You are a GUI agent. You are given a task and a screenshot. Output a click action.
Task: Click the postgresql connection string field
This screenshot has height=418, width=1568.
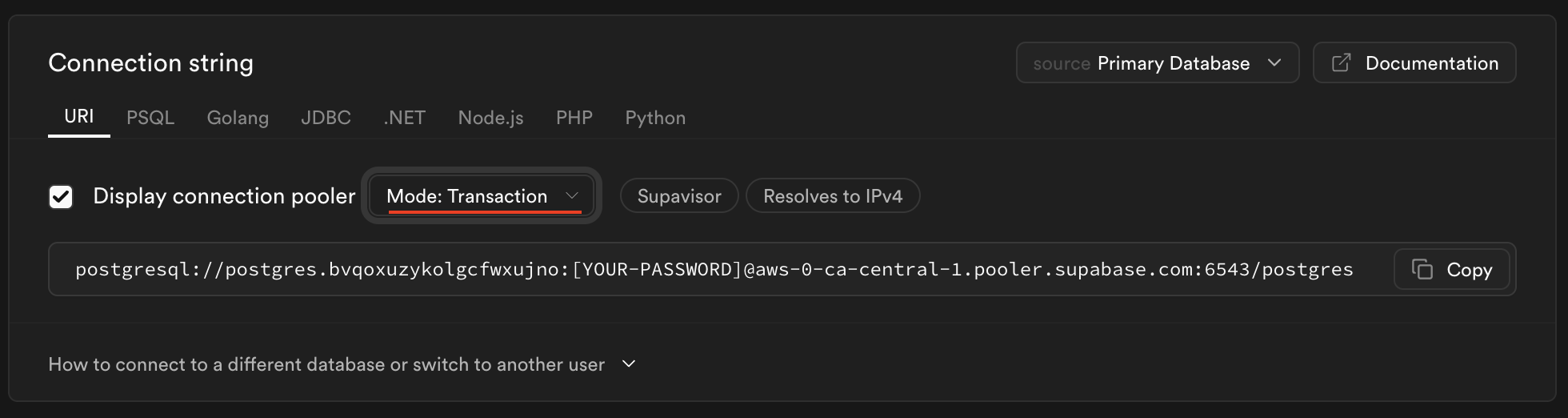714,270
